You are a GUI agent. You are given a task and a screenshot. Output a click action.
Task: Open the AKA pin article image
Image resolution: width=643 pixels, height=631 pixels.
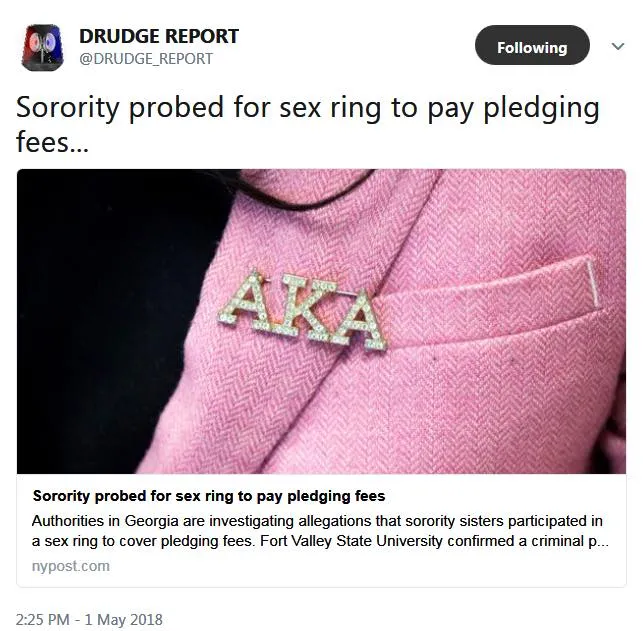click(x=321, y=321)
